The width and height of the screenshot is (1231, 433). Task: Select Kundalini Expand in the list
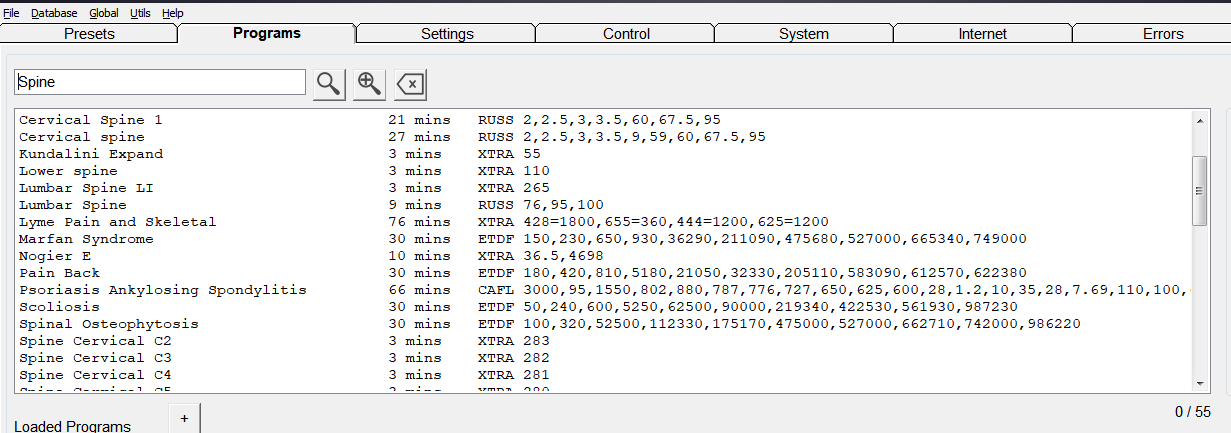604,154
